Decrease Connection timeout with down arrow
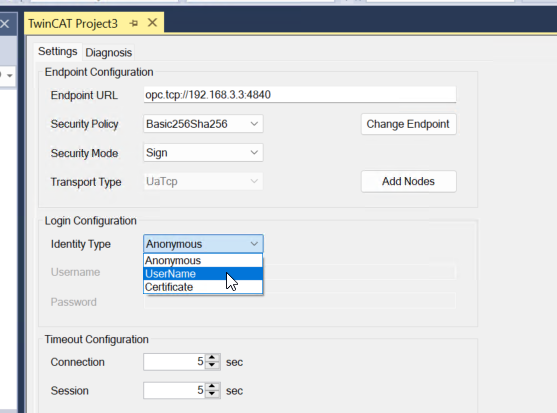Image resolution: width=557 pixels, height=413 pixels. coord(212,365)
